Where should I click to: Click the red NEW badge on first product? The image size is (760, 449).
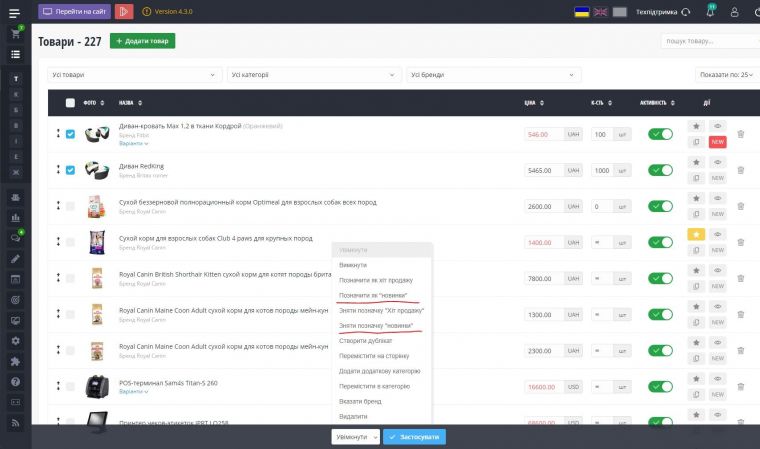717,142
